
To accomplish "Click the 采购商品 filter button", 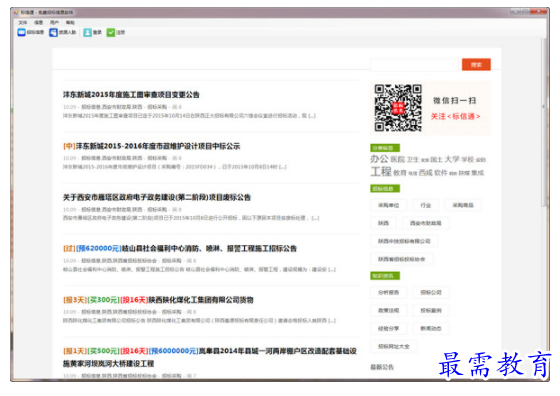I will [x=463, y=205].
